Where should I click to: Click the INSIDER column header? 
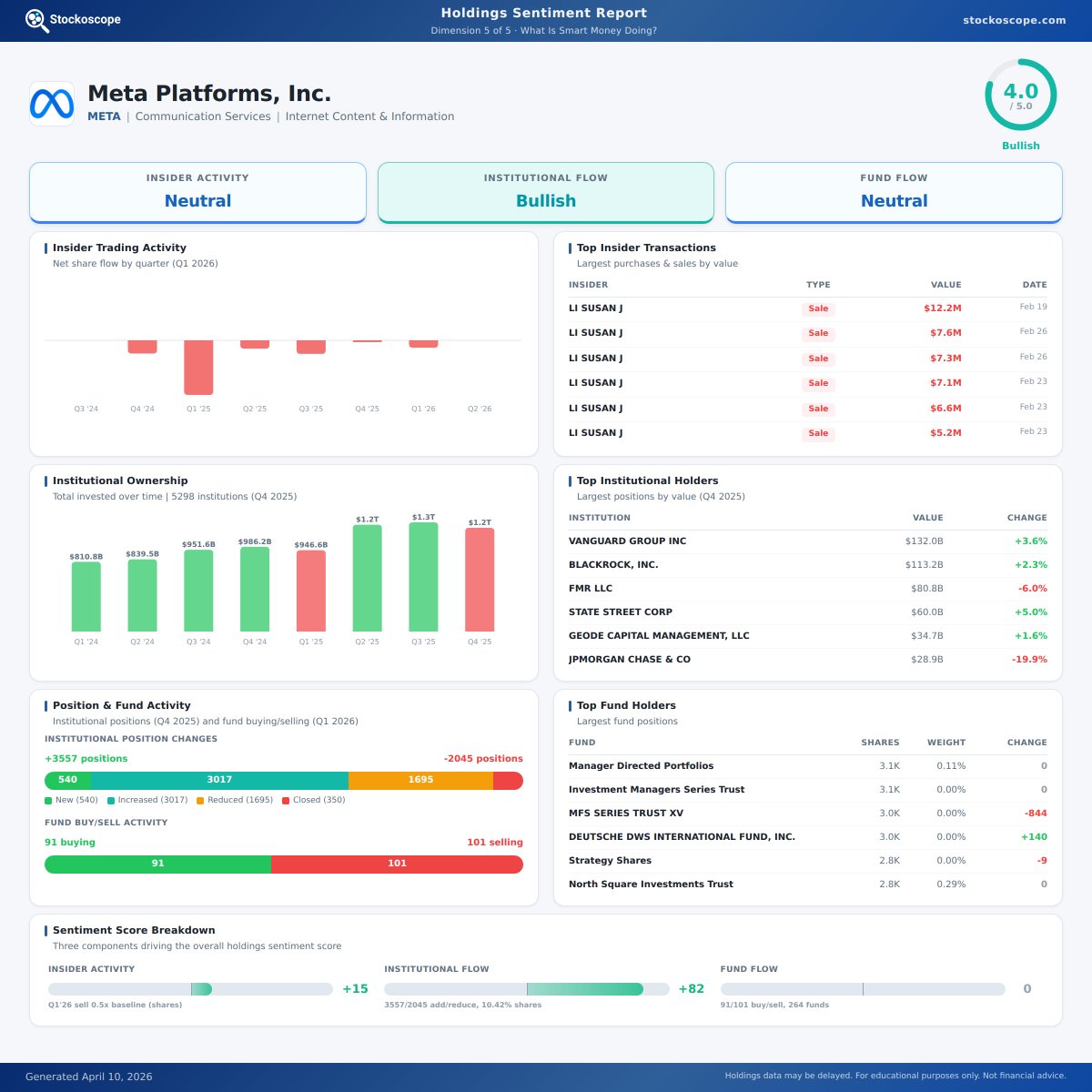pos(588,285)
